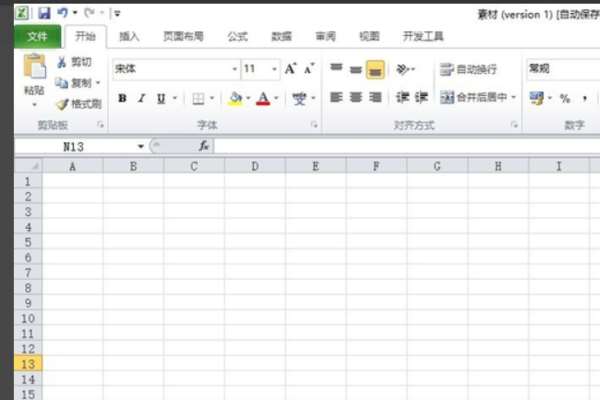The height and width of the screenshot is (400, 600).
Task: Open the 剪贴板 dialog launcher
Action: (x=101, y=125)
